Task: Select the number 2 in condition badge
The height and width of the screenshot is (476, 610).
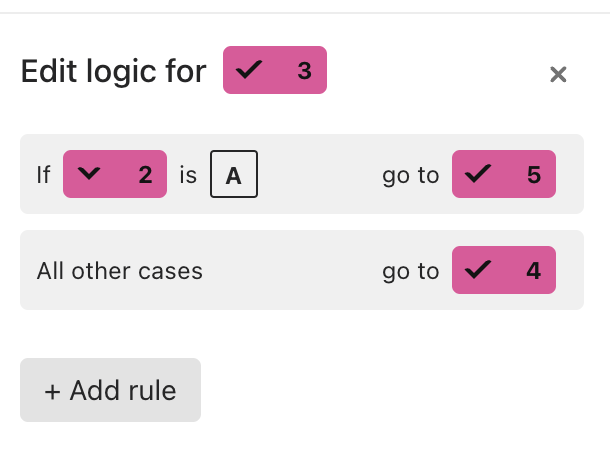Action: 145,175
